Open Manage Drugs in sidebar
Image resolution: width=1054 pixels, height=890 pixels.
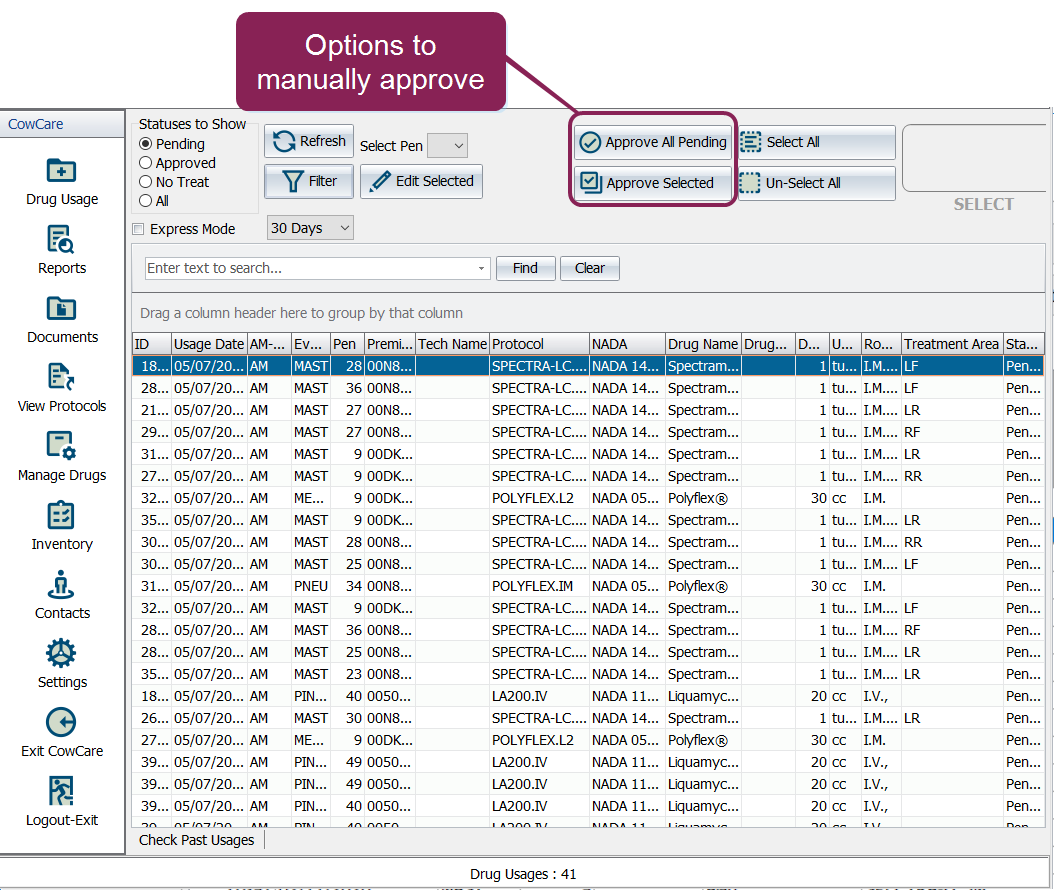point(62,446)
